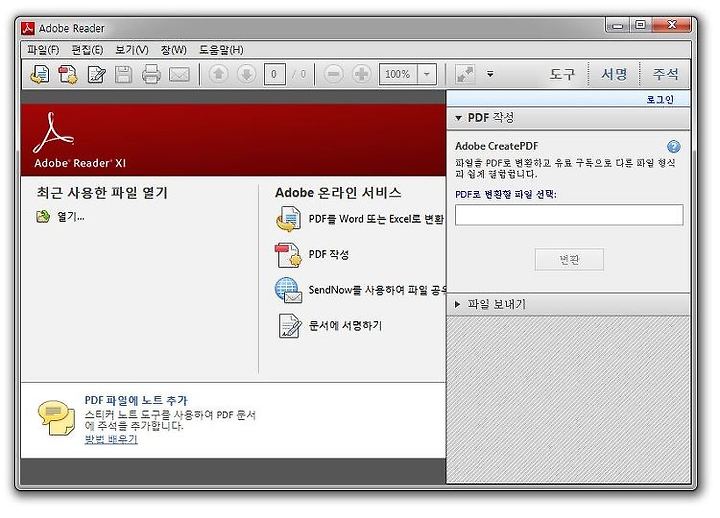Click the PDF로 변환할 파일 선택 label
The width and height of the screenshot is (720, 518).
506,194
